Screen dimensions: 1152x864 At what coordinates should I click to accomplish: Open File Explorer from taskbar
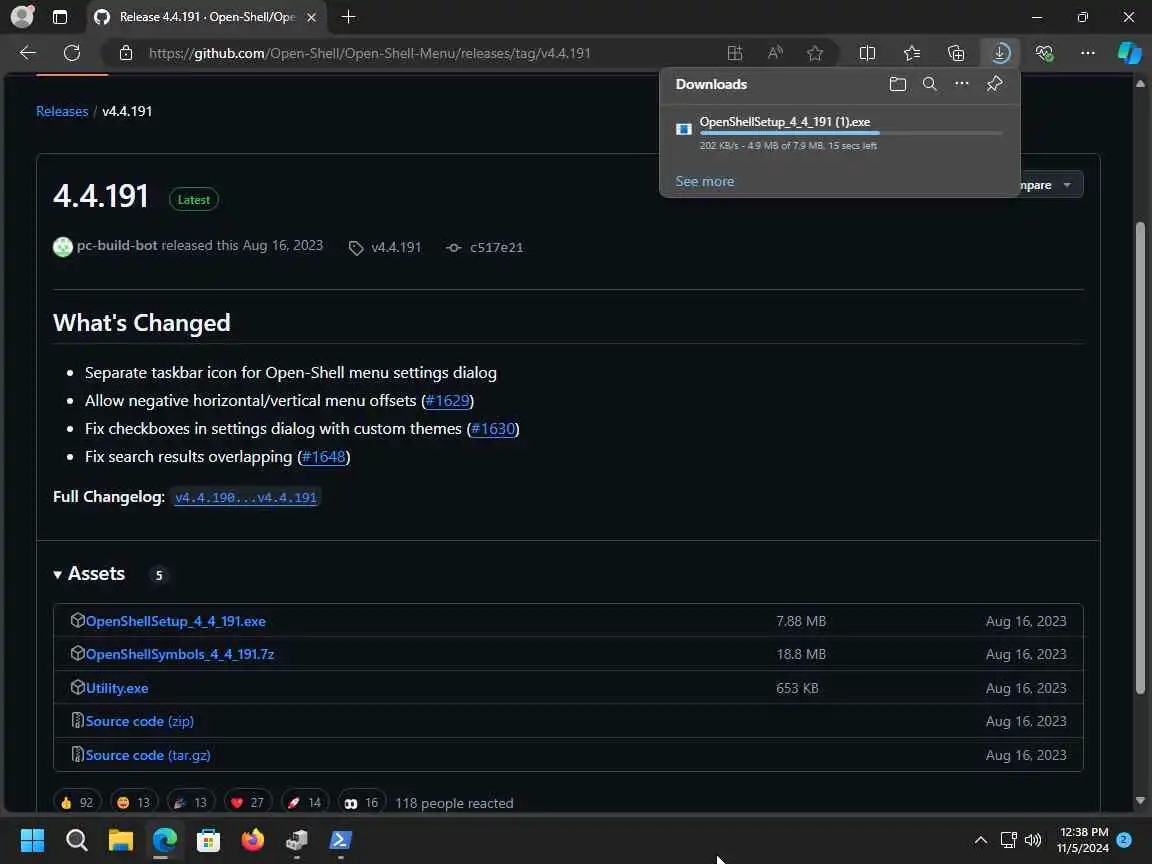pyautogui.click(x=120, y=840)
